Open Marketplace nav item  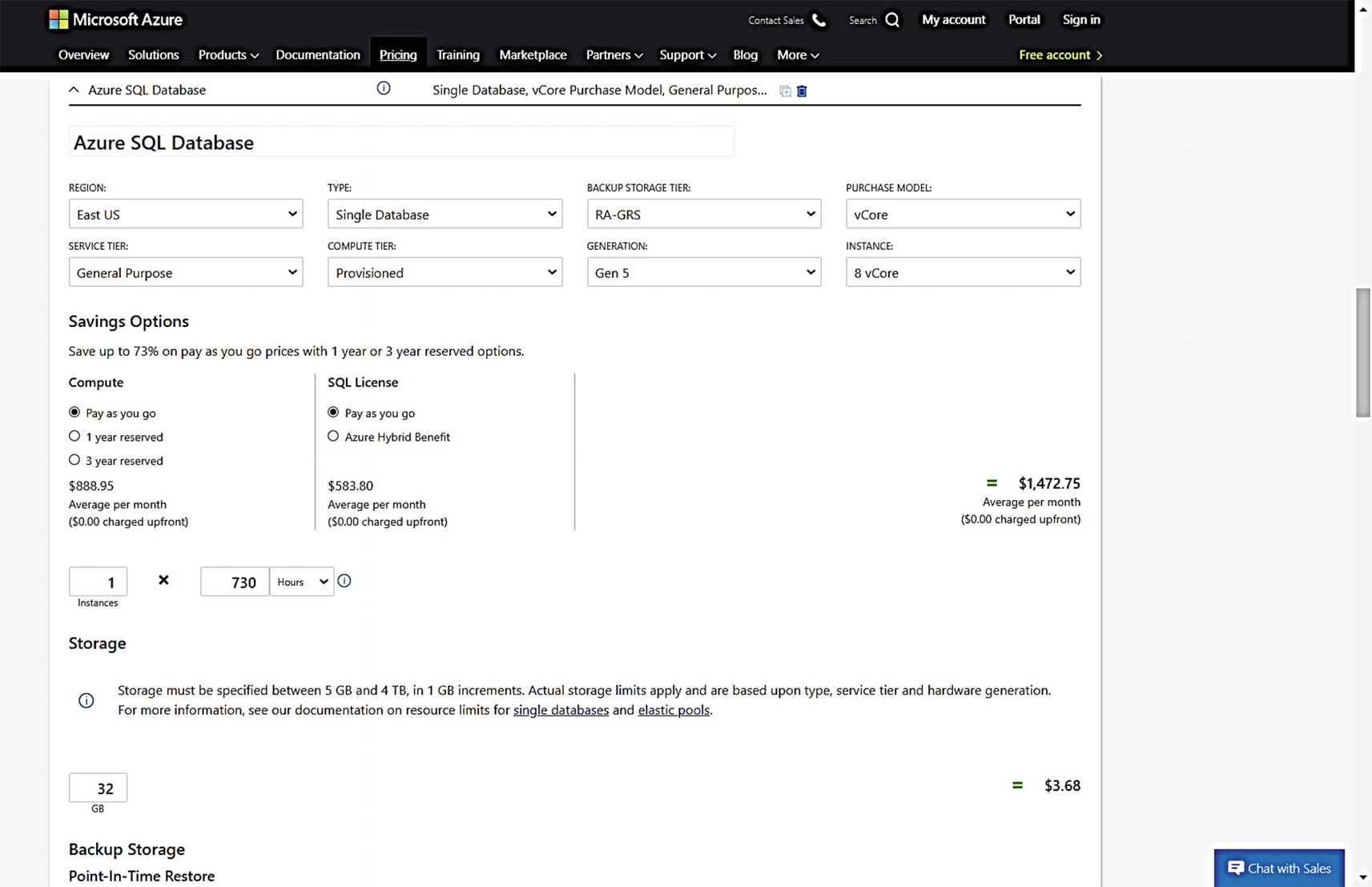(533, 54)
